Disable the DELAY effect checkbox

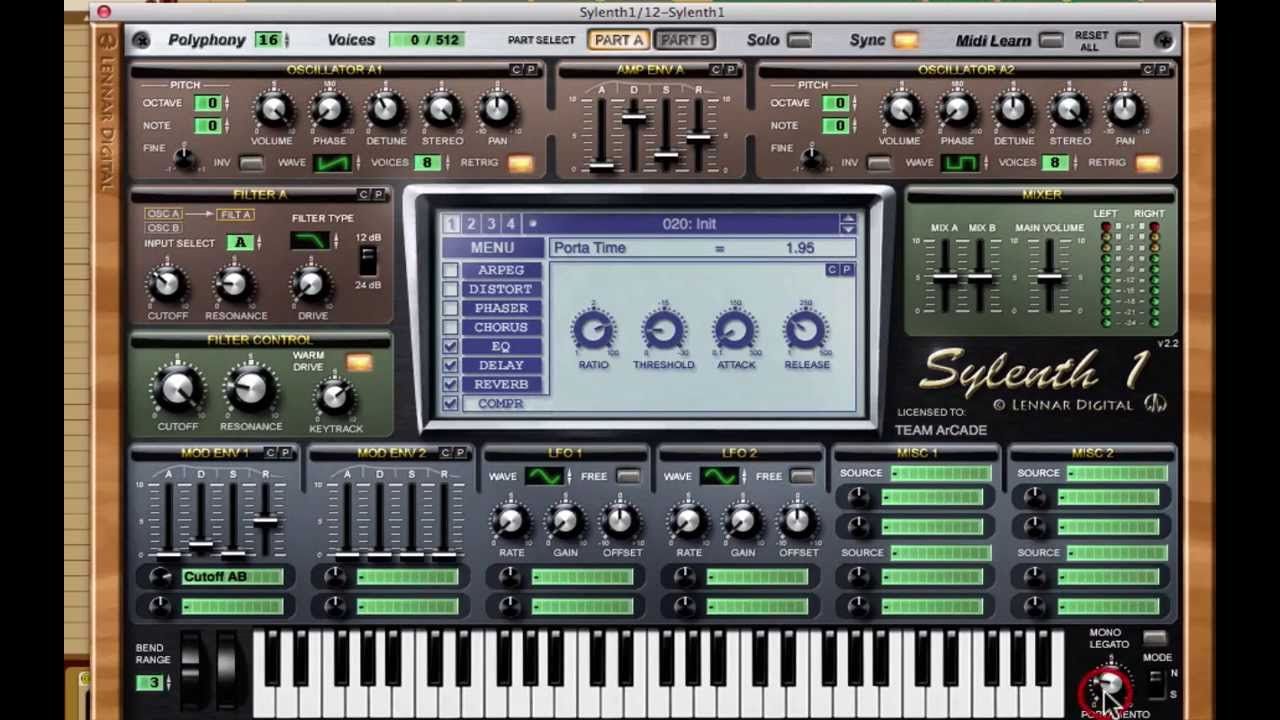(450, 365)
